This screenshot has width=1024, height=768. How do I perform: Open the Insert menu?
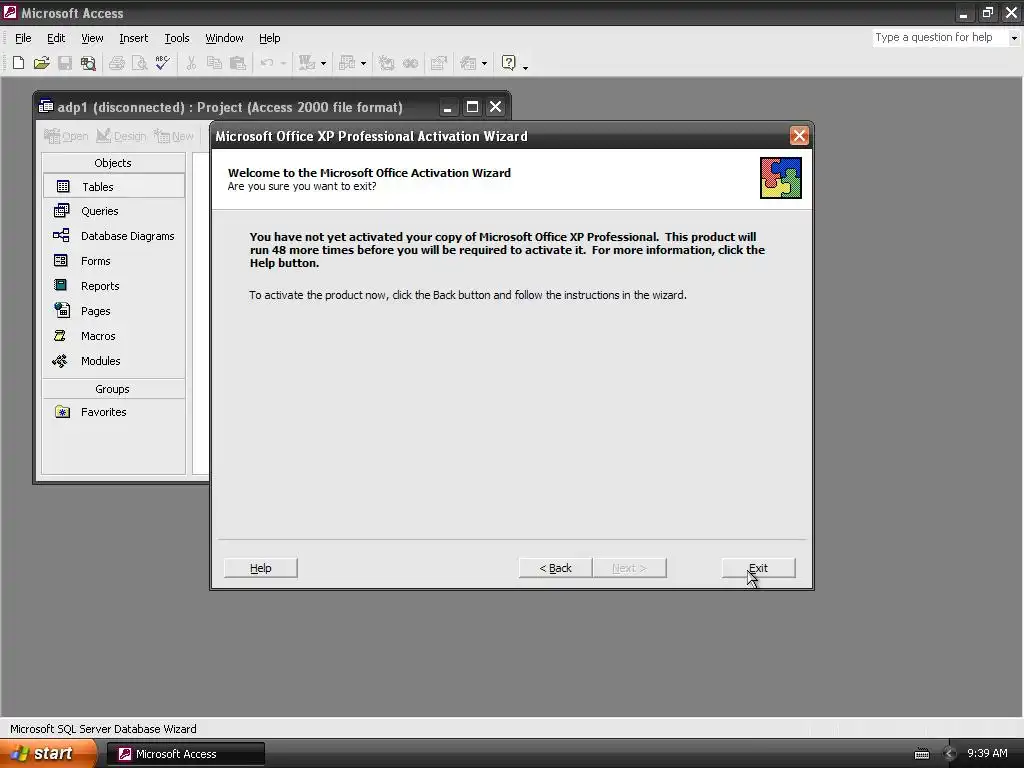pos(133,38)
